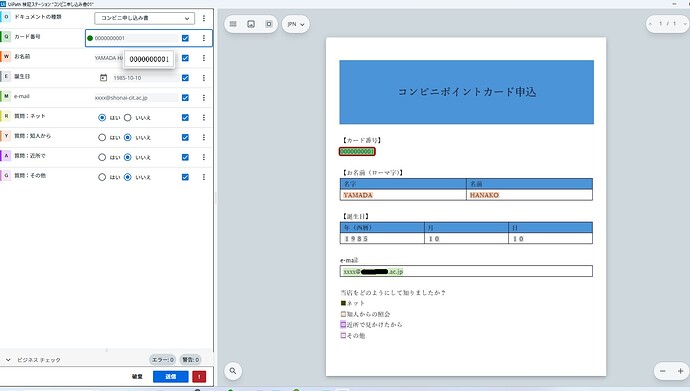Open the JPN language dropdown
The height and width of the screenshot is (391, 690).
[x=296, y=24]
